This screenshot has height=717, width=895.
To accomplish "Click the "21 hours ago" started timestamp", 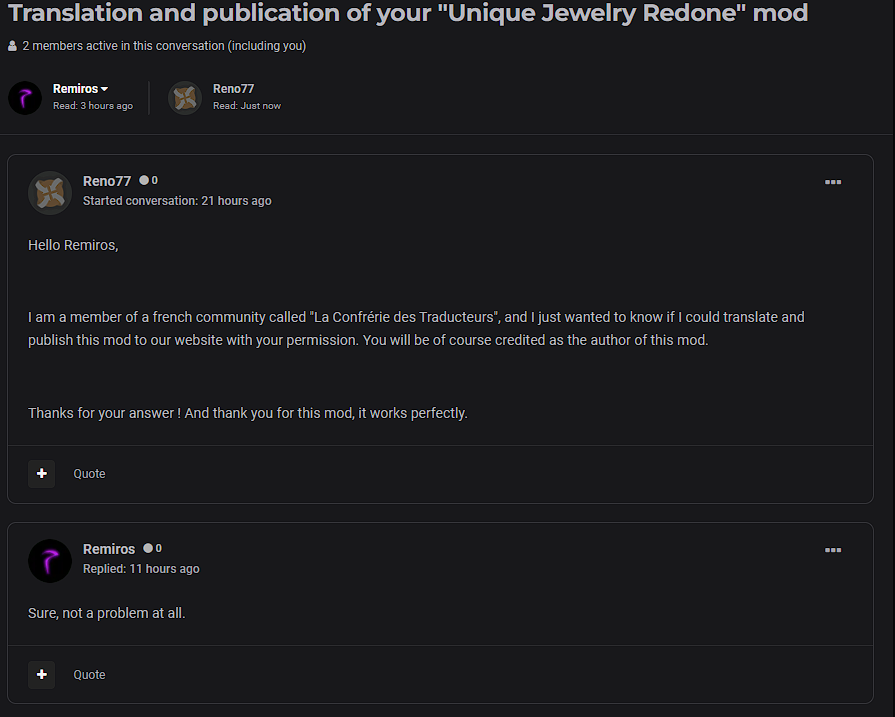I will click(236, 201).
